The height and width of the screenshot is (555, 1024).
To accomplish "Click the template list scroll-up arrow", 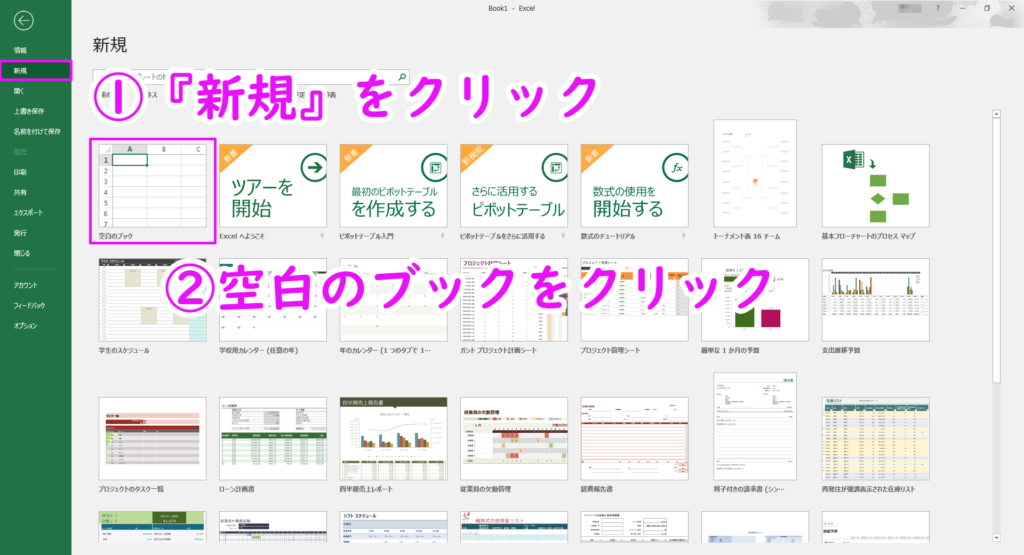I will 997,114.
